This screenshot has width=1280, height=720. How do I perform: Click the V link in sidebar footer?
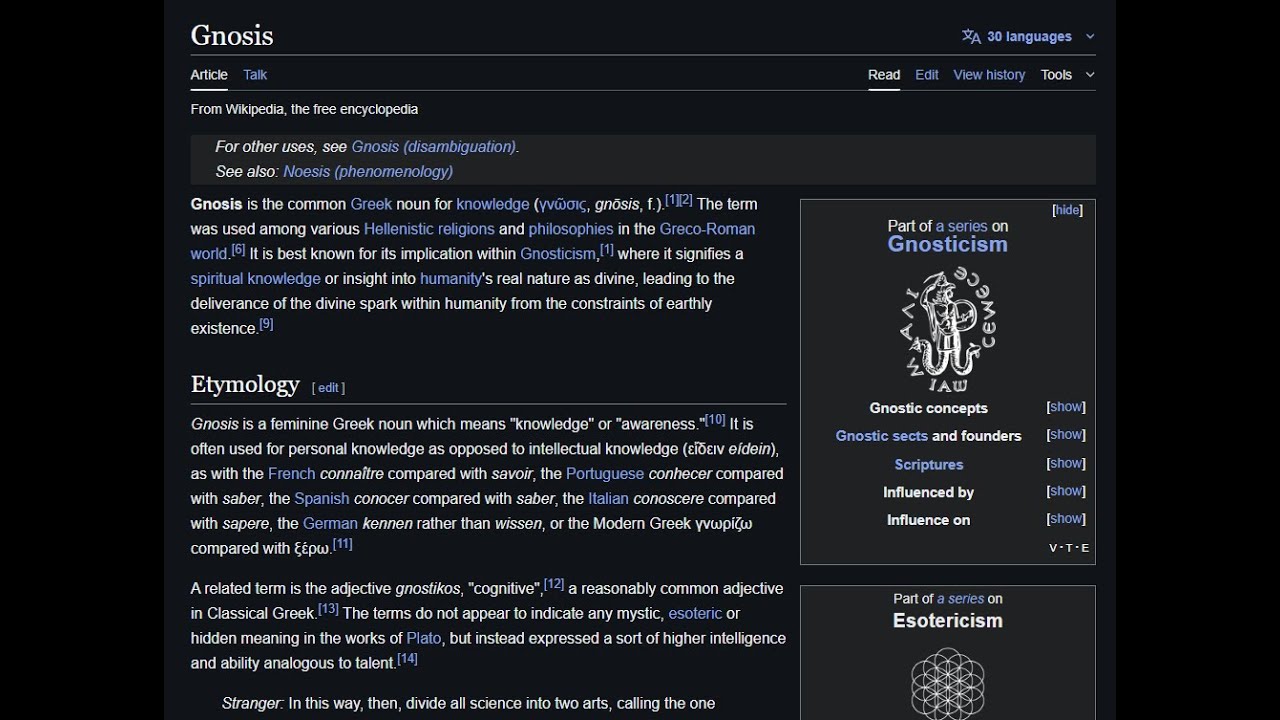1053,548
